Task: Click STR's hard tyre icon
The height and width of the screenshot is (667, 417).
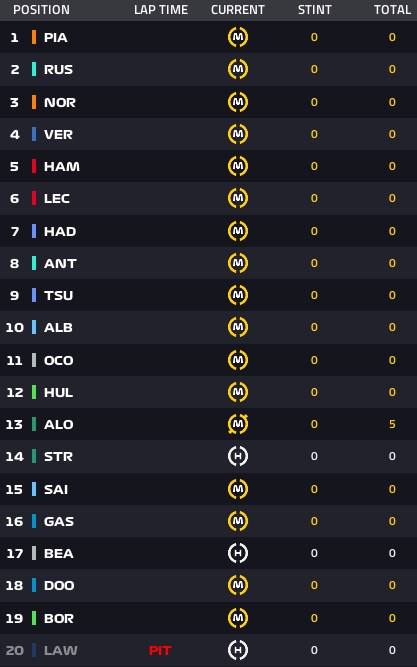Action: pos(238,456)
